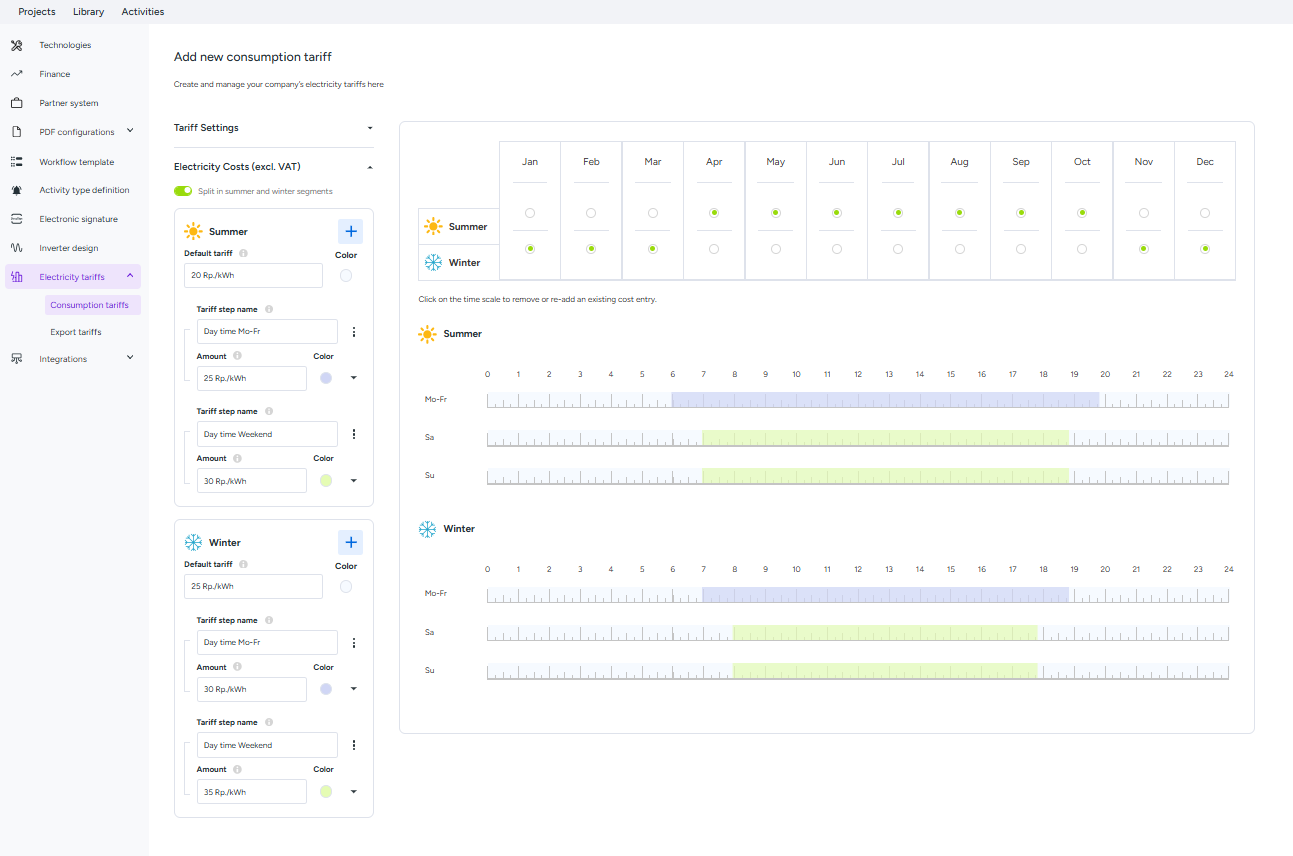The width and height of the screenshot is (1293, 856).
Task: Add a Summer tariff step with plus icon
Action: tap(350, 232)
